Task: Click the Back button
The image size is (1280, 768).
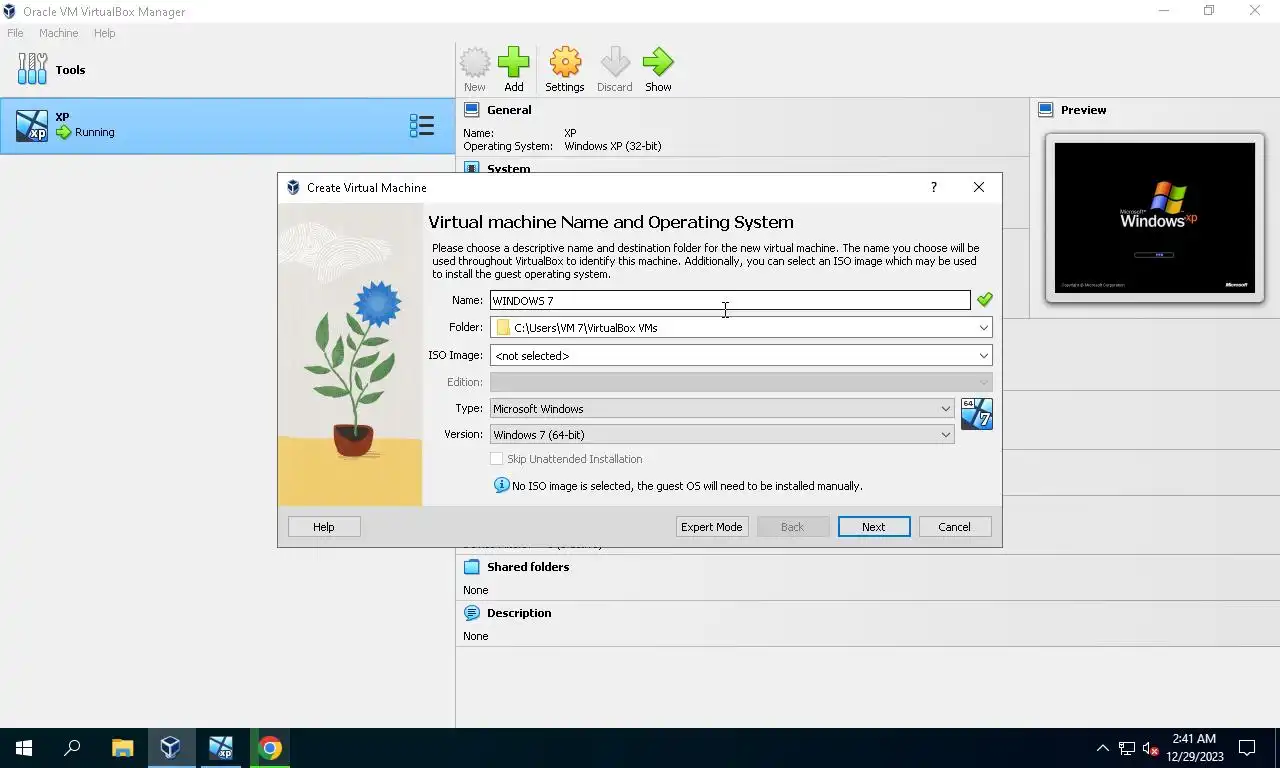Action: tap(792, 527)
